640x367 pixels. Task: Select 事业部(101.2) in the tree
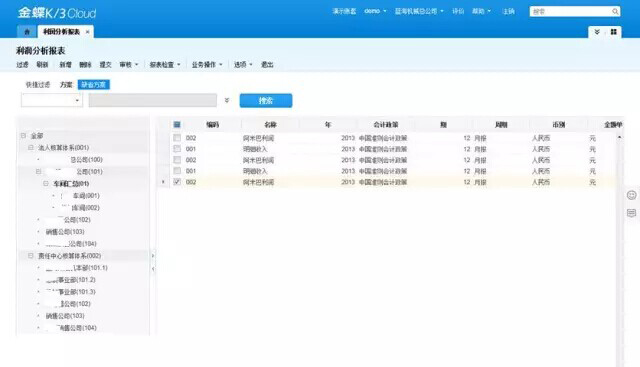coord(77,280)
